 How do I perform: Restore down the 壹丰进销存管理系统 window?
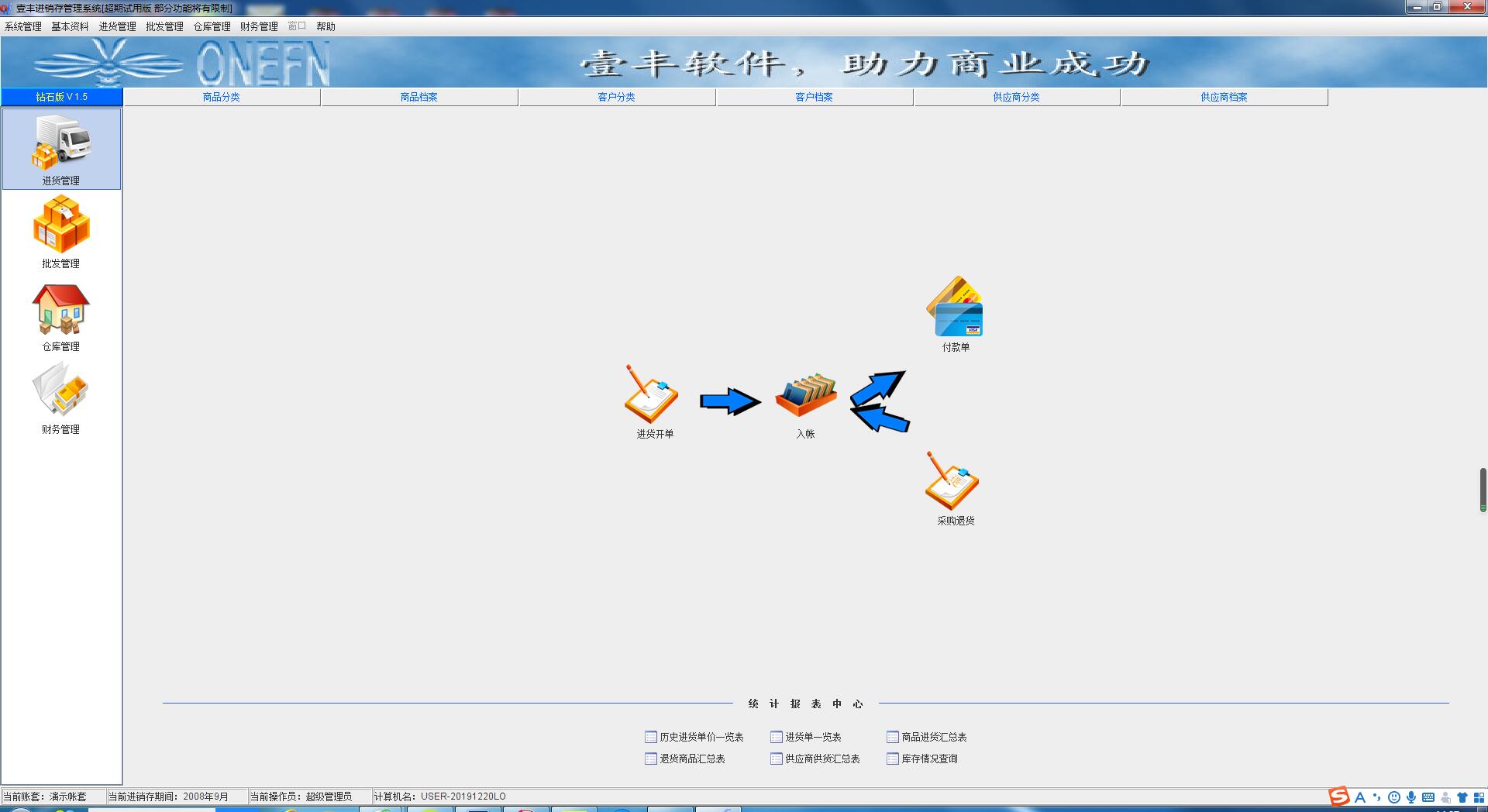click(x=1437, y=7)
